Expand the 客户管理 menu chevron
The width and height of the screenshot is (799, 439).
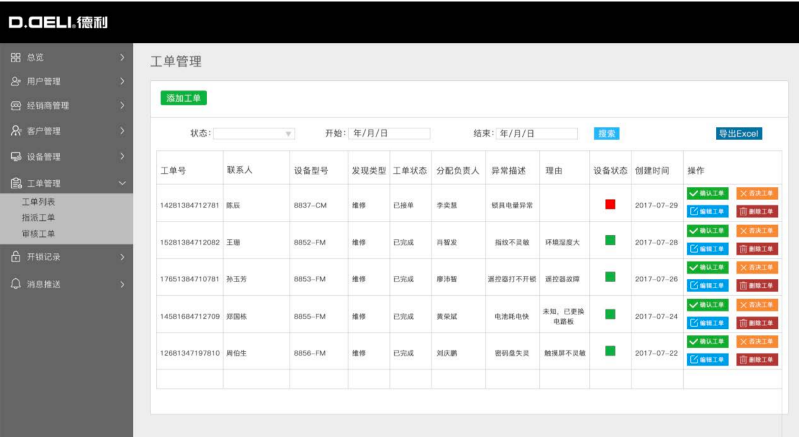coord(122,131)
